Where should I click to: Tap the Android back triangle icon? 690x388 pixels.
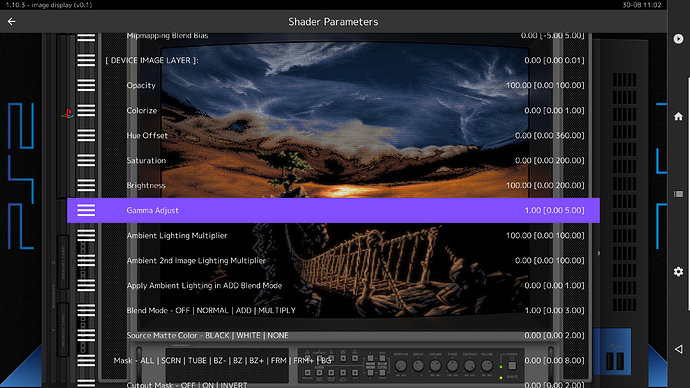coord(678,349)
